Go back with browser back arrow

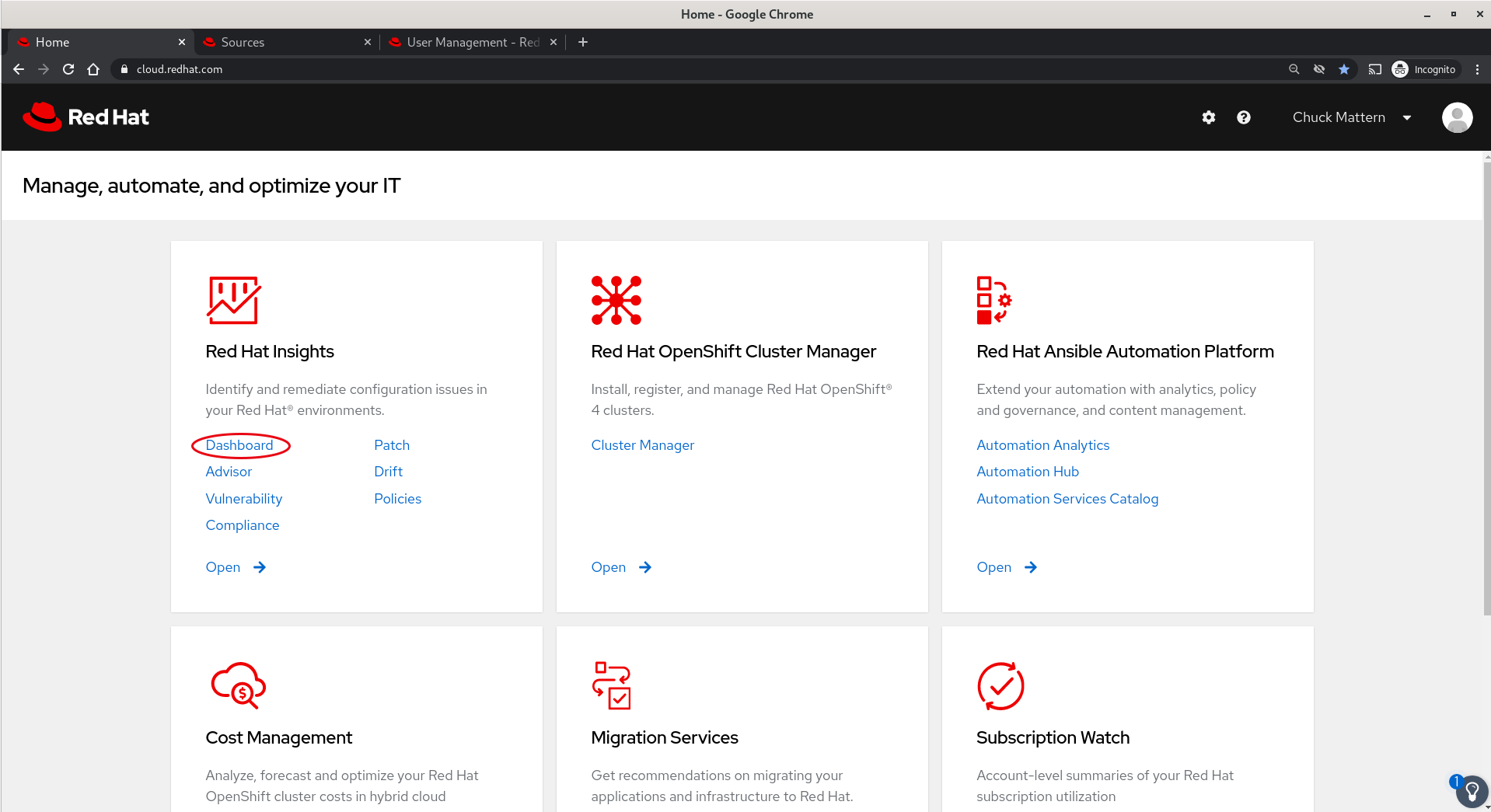tap(19, 69)
